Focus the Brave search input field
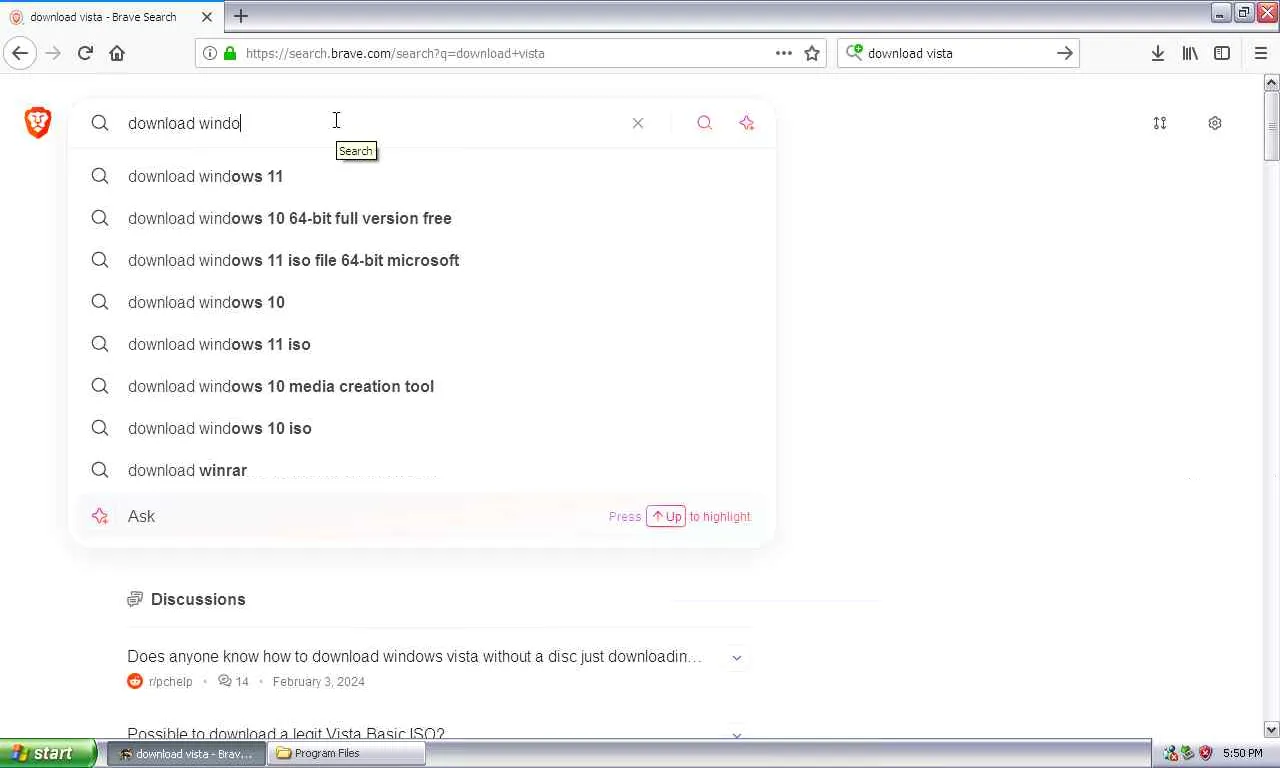 pos(370,123)
